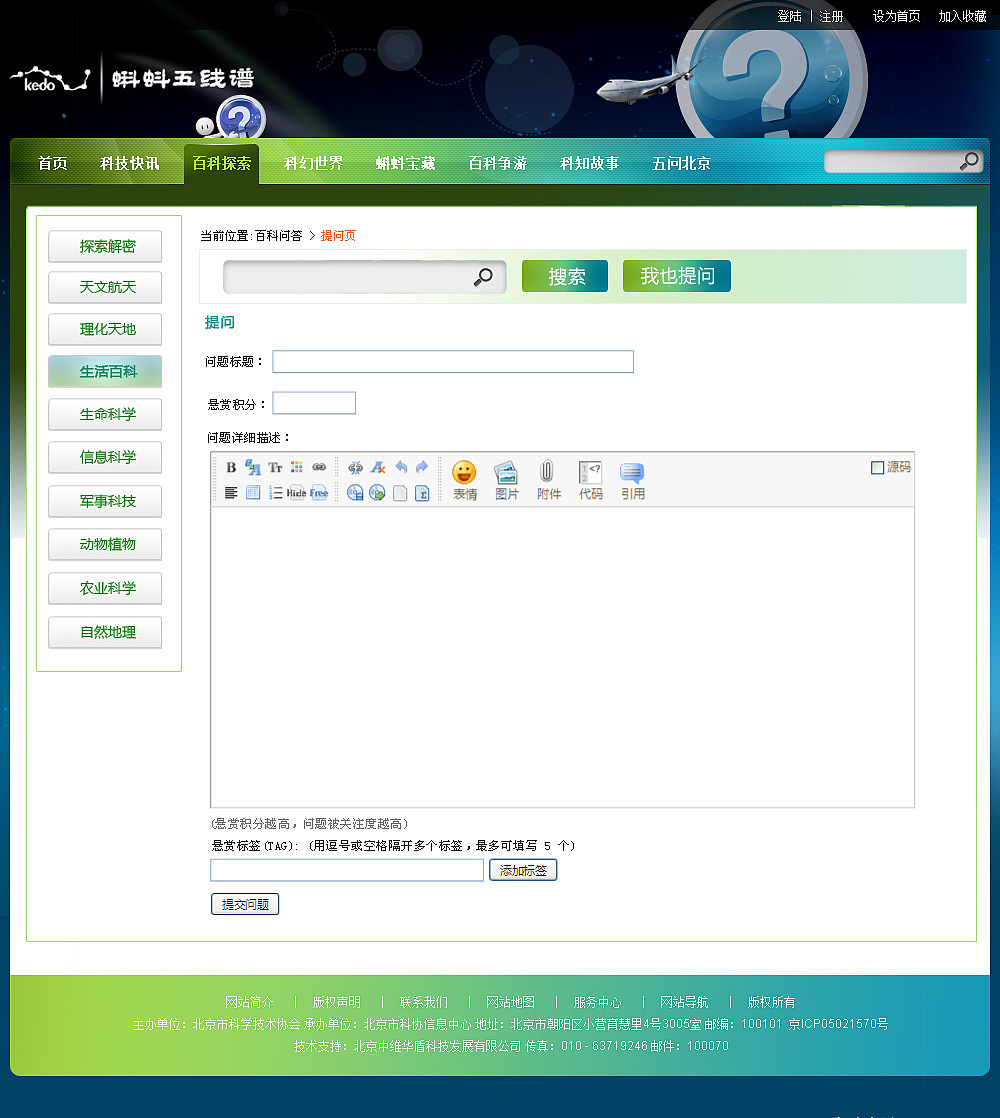
Task: Select the 百科探索 navigation tab
Action: click(x=222, y=163)
